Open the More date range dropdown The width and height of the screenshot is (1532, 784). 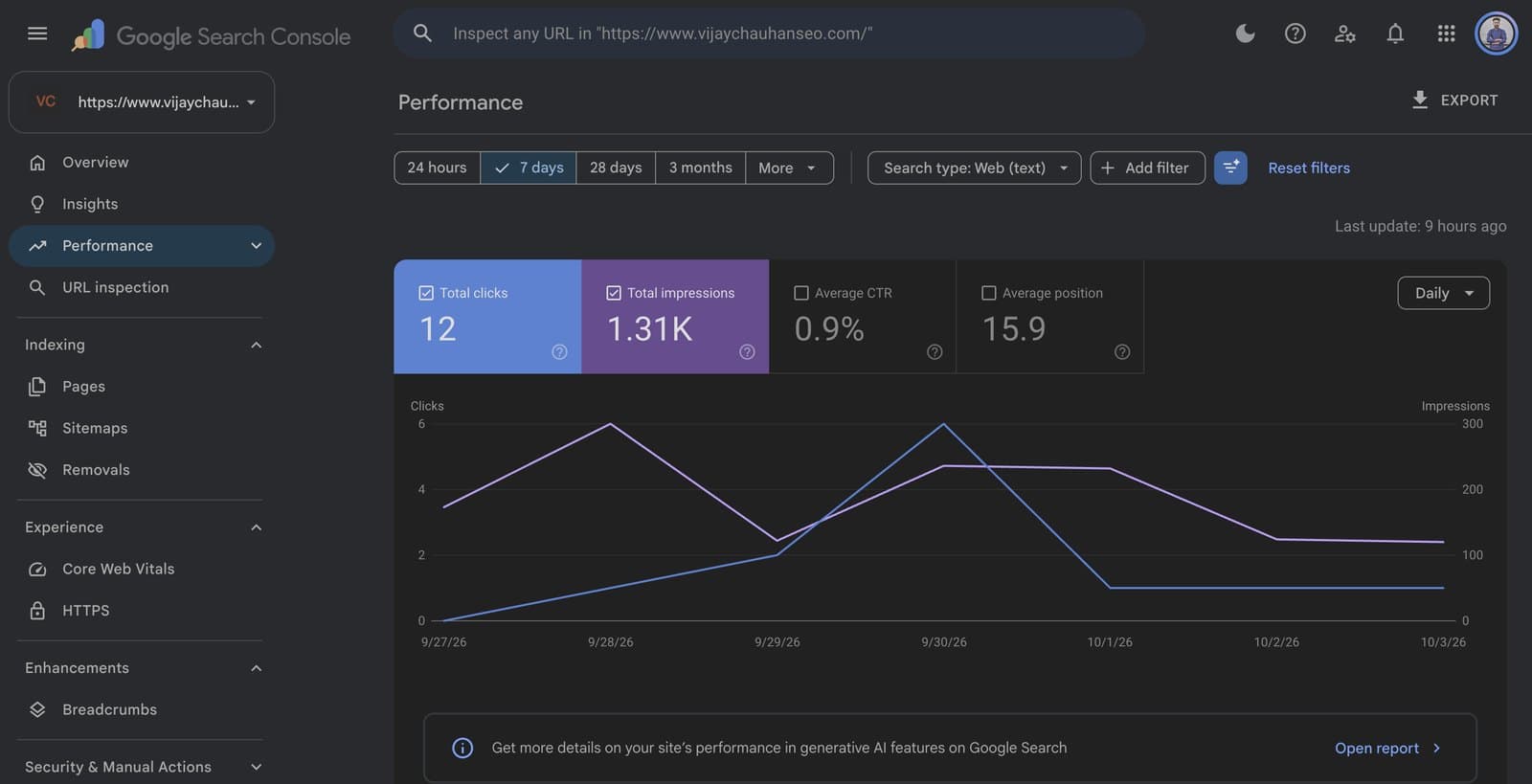789,168
